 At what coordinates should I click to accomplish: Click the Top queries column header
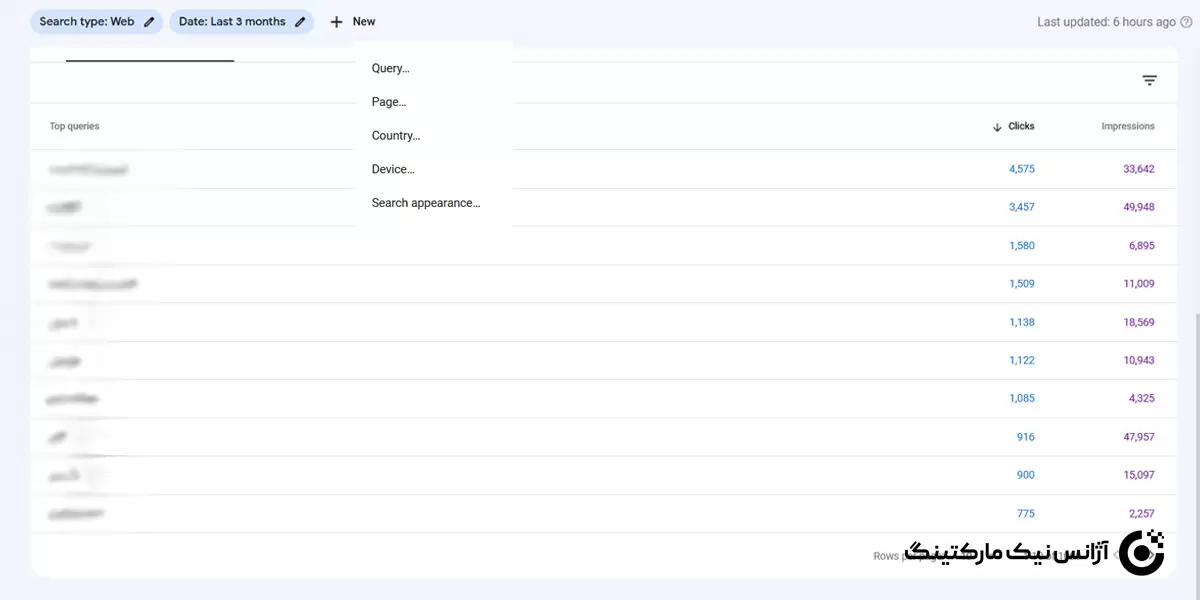75,127
